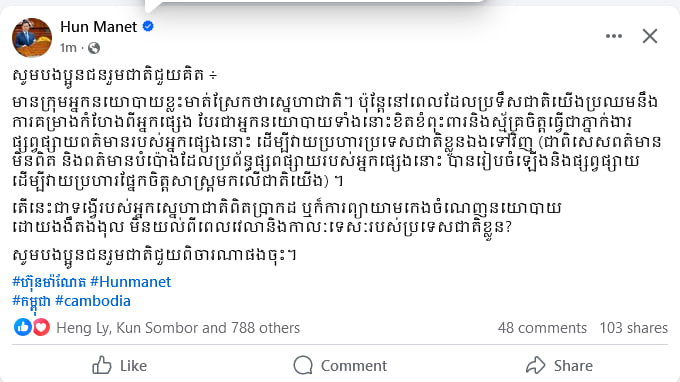Like the post

pyautogui.click(x=120, y=366)
